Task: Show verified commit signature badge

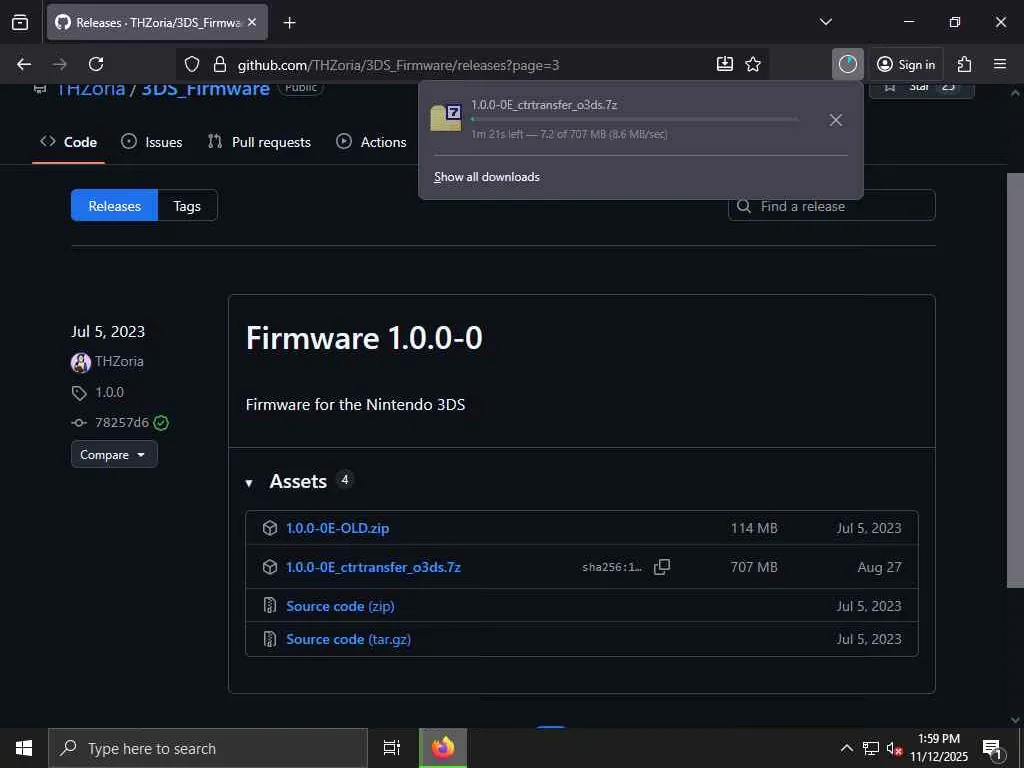Action: (161, 423)
